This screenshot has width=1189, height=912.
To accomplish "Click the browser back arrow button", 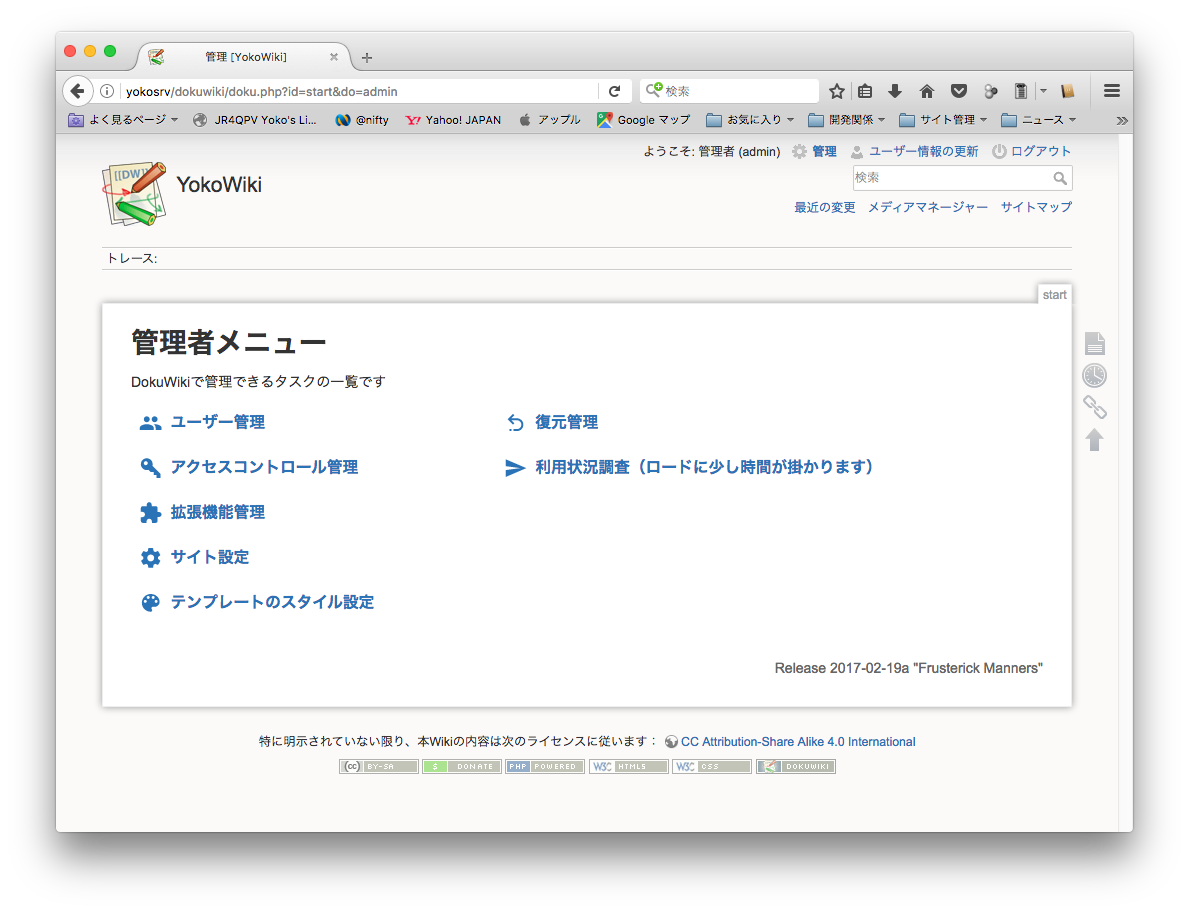I will click(x=77, y=91).
